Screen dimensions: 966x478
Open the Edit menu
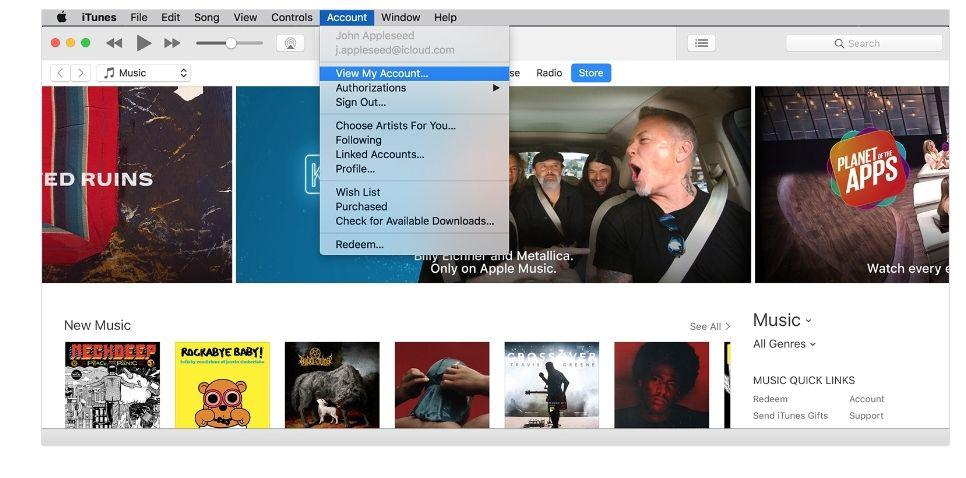171,17
